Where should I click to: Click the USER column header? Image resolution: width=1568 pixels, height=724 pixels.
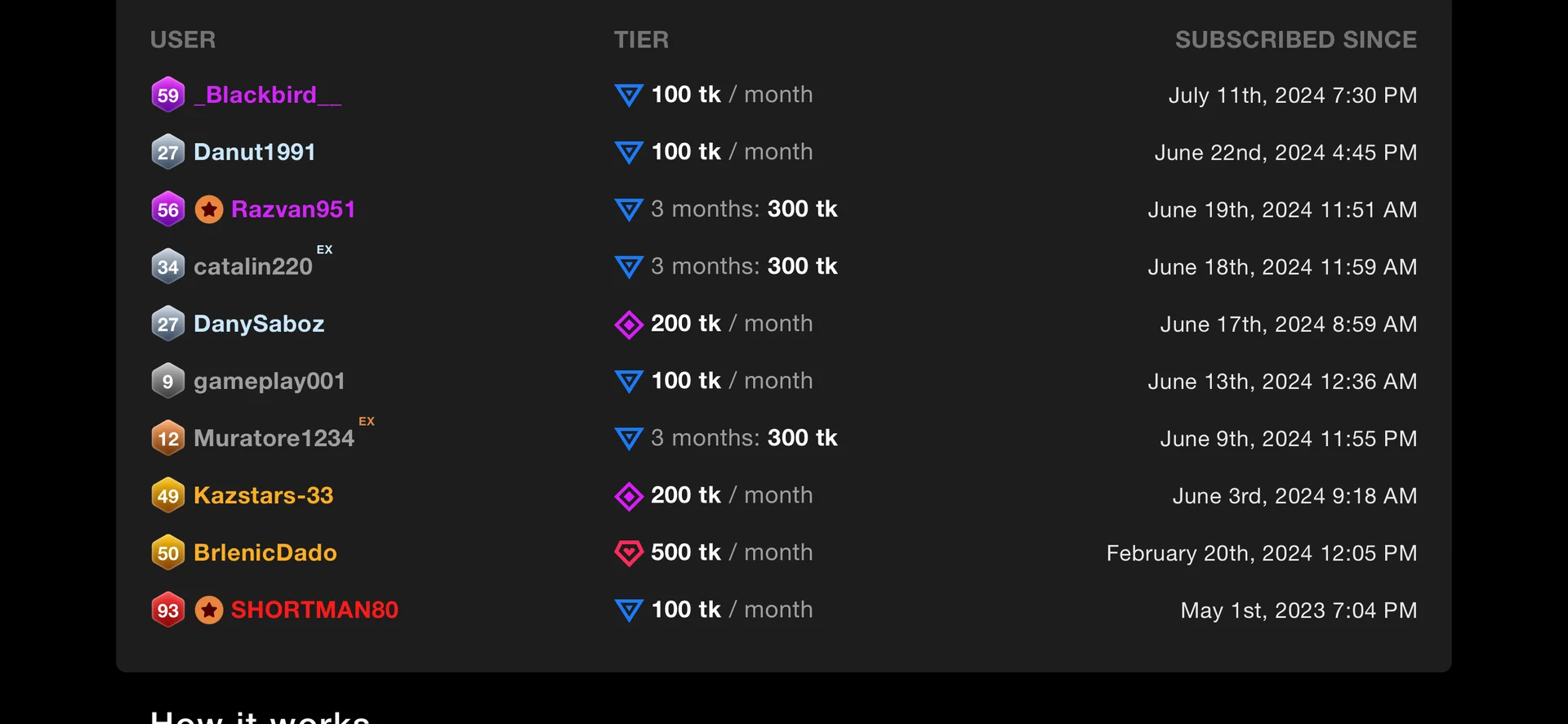click(183, 39)
